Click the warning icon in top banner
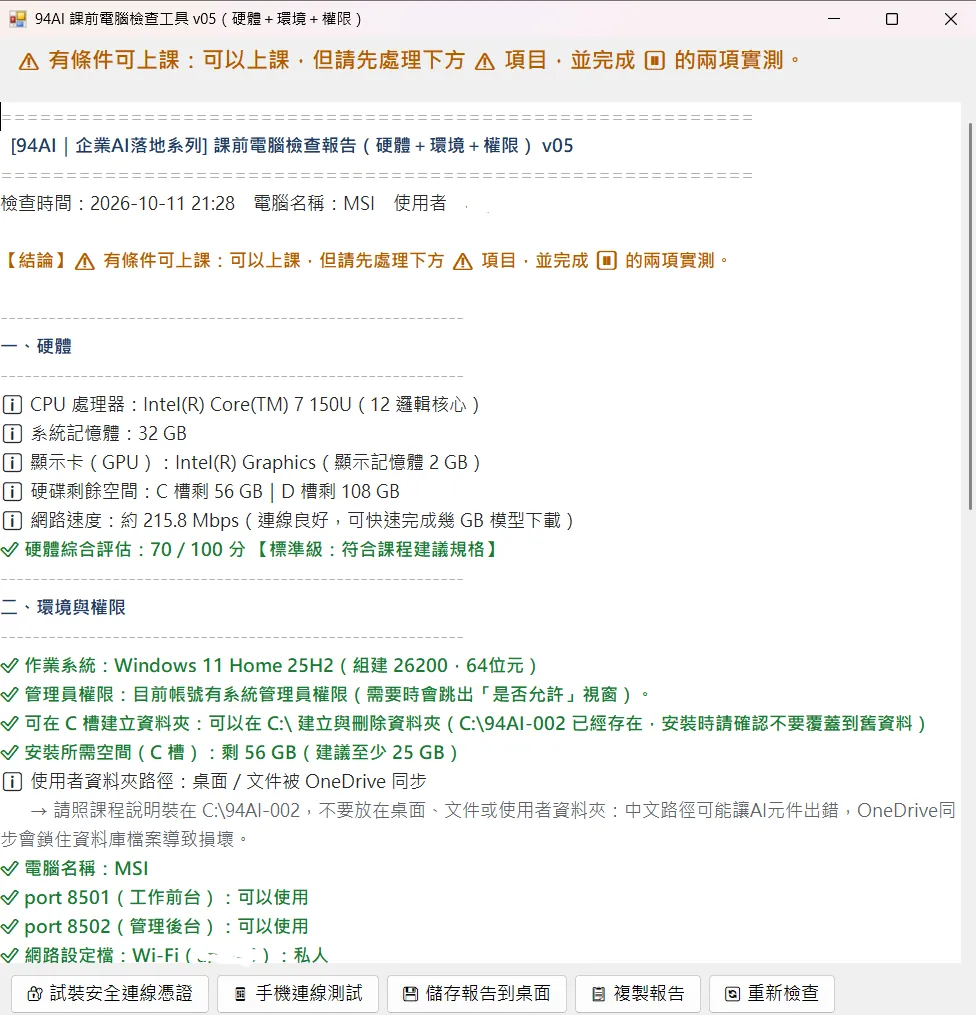Screen dimensions: 976x1015 pos(28,61)
